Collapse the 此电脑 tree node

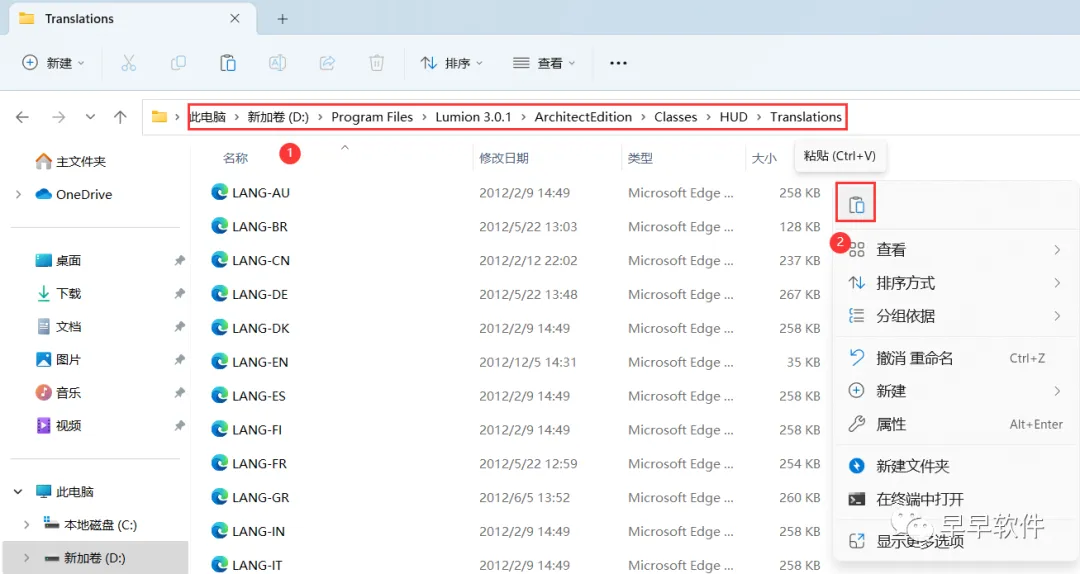19,491
